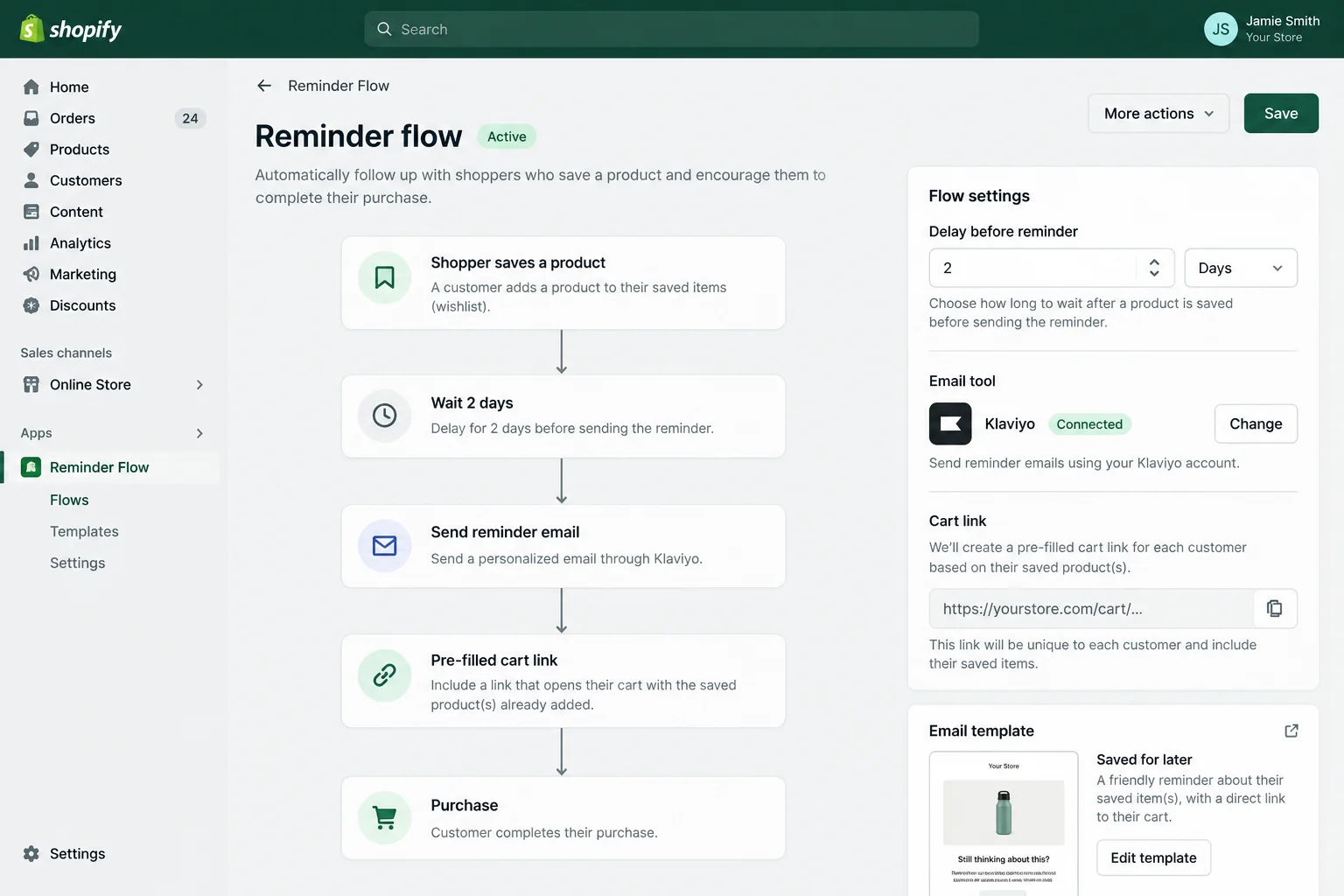The height and width of the screenshot is (896, 1344).
Task: Click the envelope icon in email step
Action: click(x=385, y=546)
